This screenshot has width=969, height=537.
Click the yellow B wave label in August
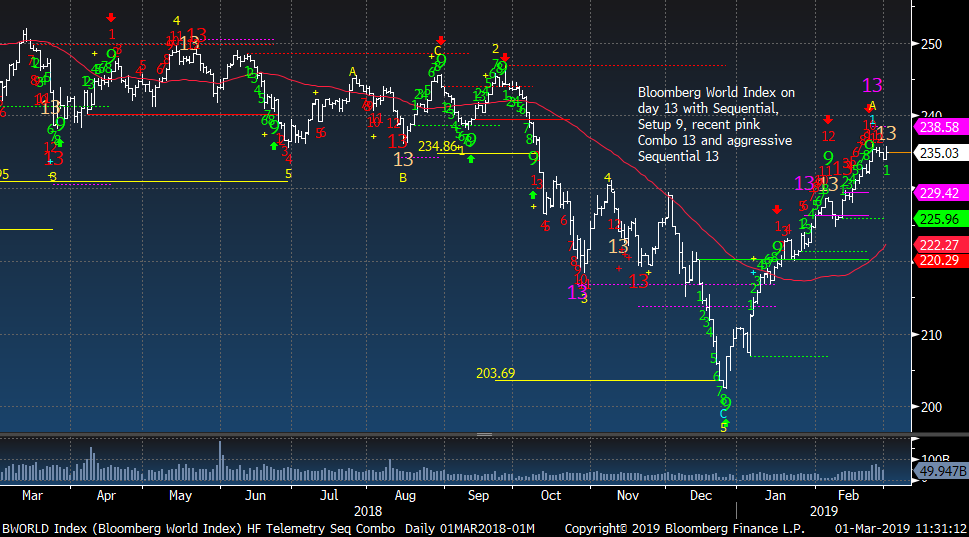pyautogui.click(x=403, y=178)
